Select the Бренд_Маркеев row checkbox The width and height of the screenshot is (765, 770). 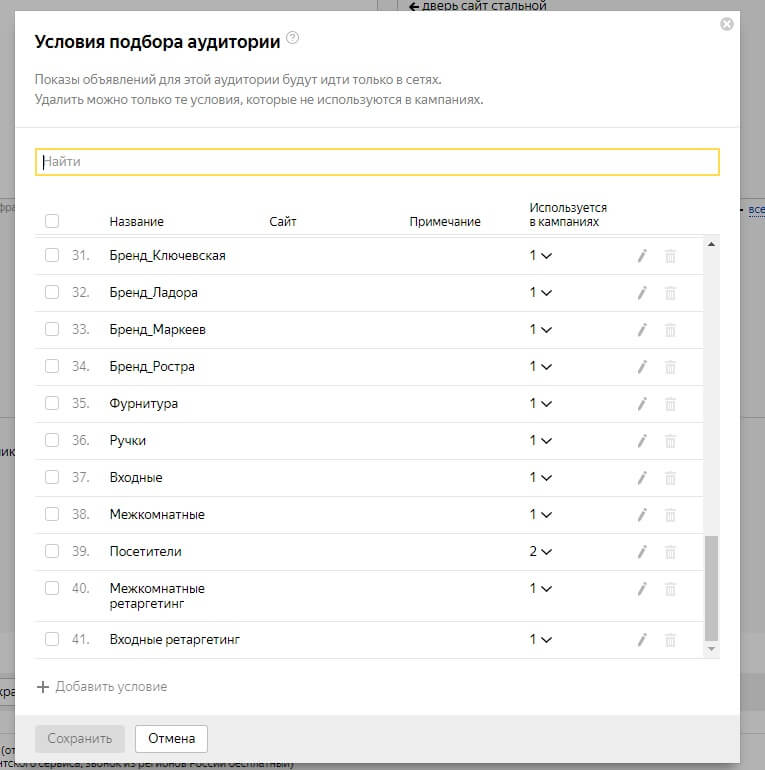click(x=52, y=329)
